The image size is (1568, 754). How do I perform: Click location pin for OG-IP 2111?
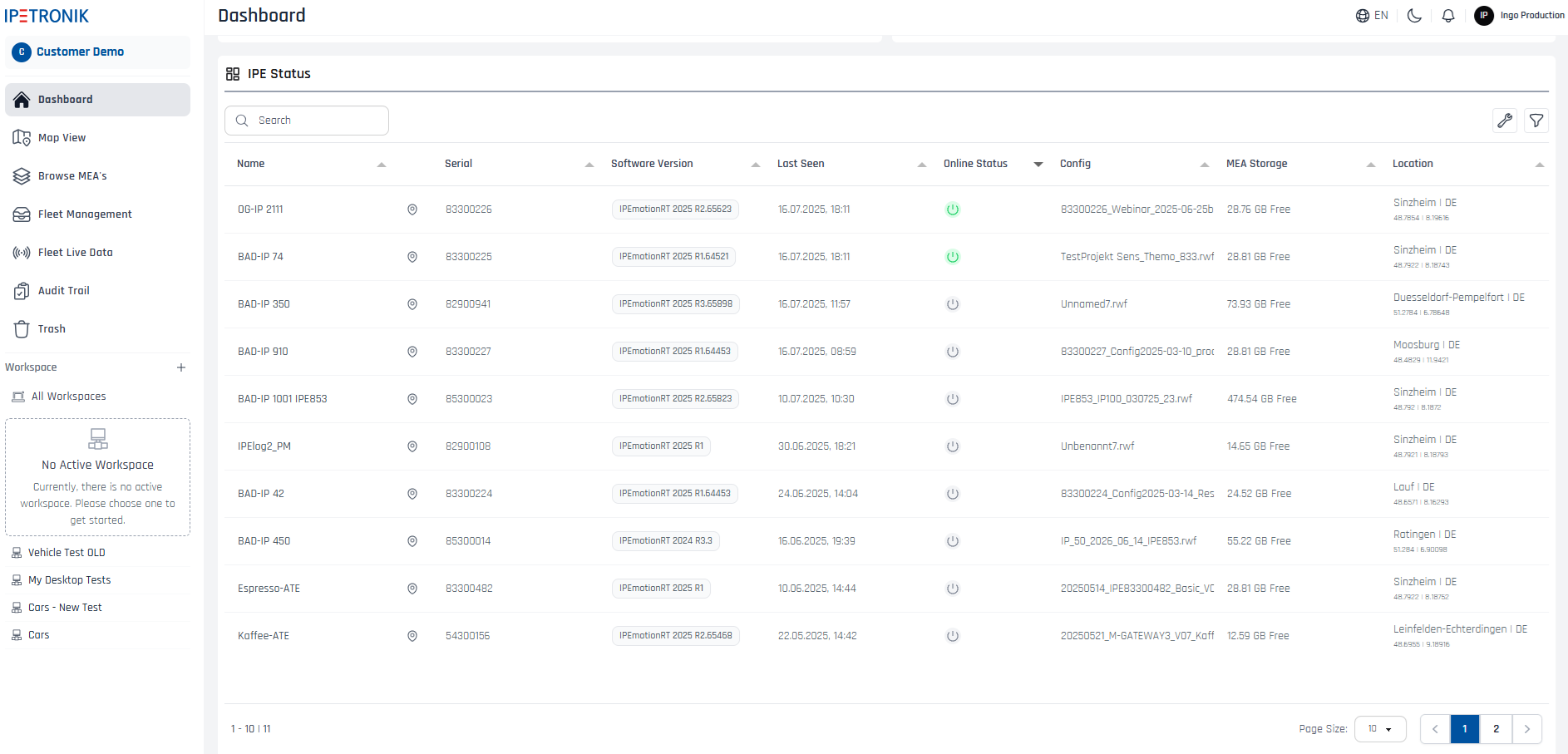tap(412, 209)
